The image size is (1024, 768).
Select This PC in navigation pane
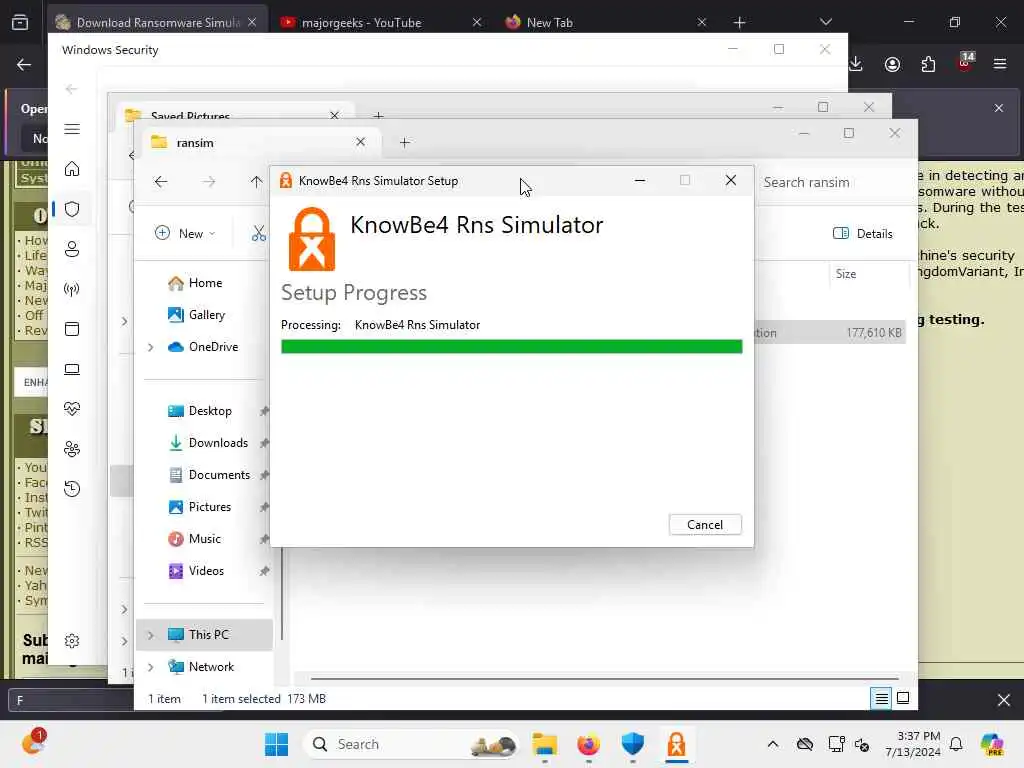198,635
